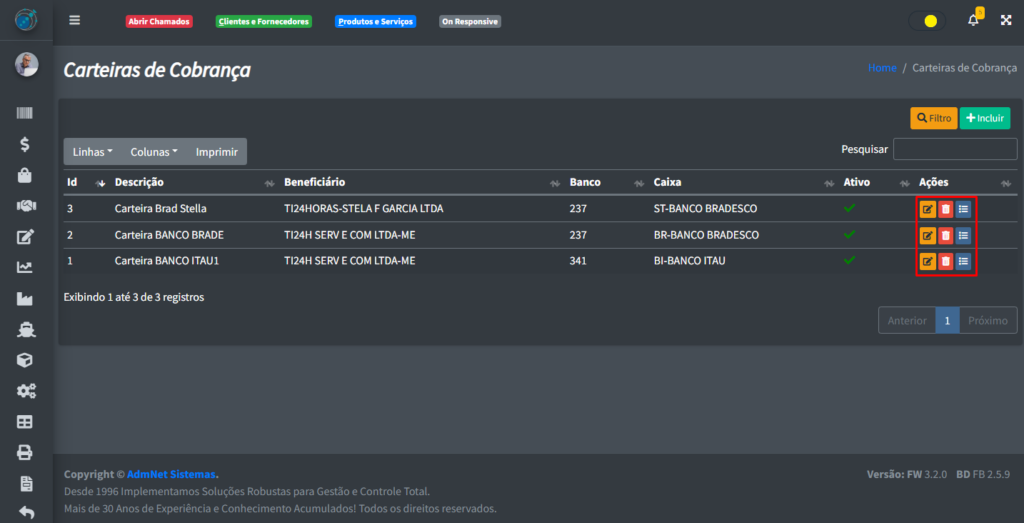
Task: Click the edit icon for Carteira Brad Stella
Action: tap(928, 209)
